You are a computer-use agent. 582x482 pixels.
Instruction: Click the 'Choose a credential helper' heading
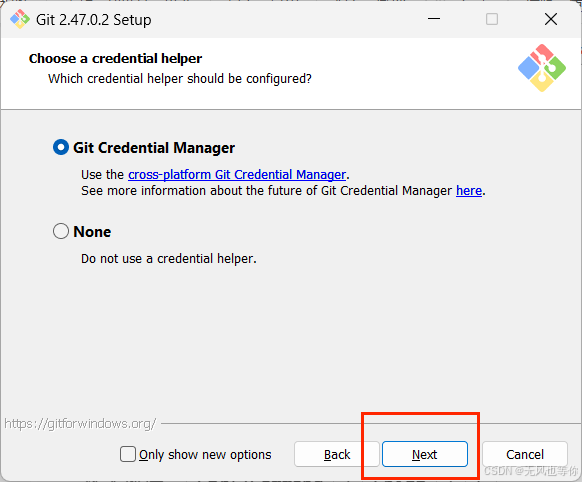click(115, 59)
